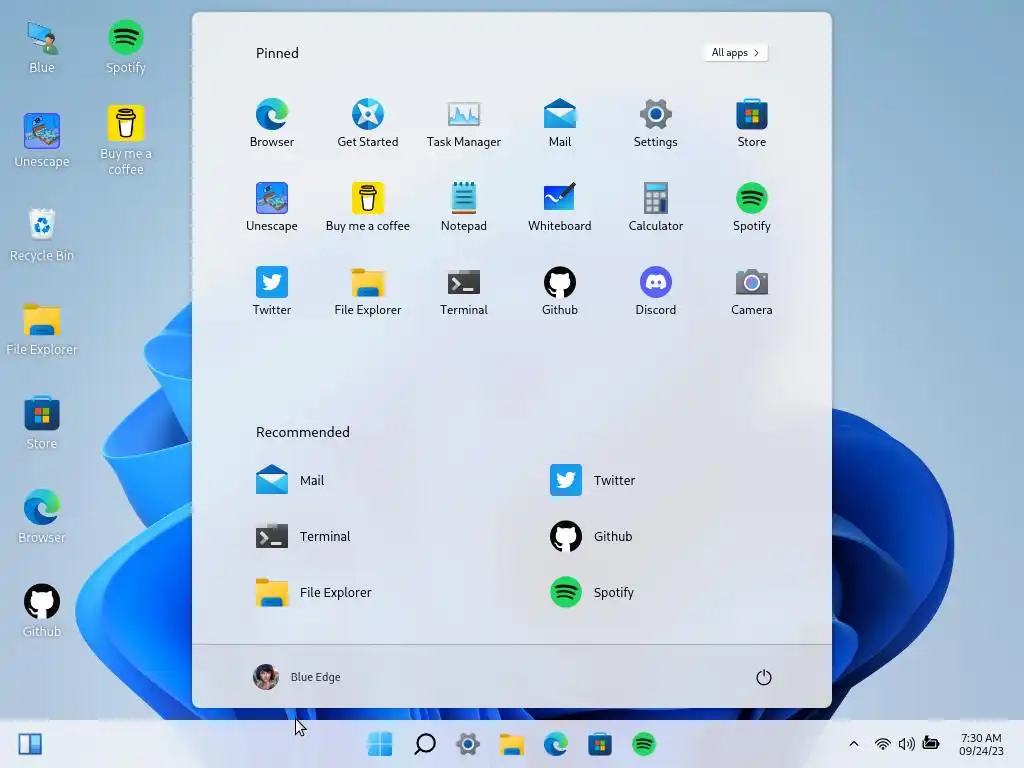Open Settings from the taskbar
Screen dimensions: 1024x768
[468, 744]
